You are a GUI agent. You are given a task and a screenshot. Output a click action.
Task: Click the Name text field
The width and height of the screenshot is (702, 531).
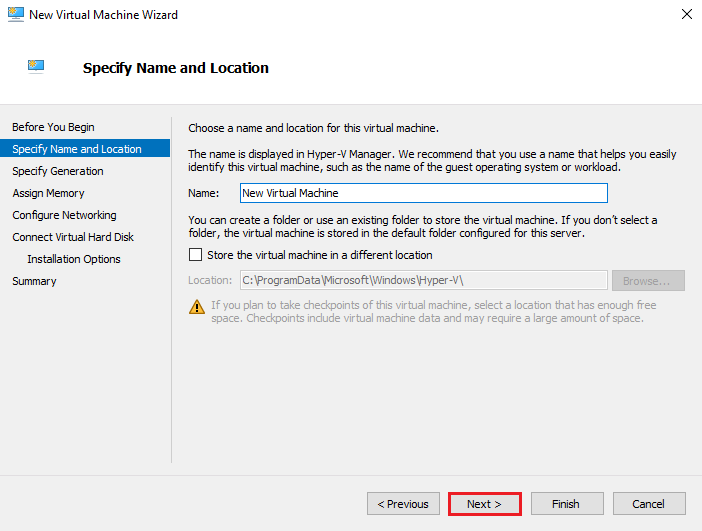(423, 193)
